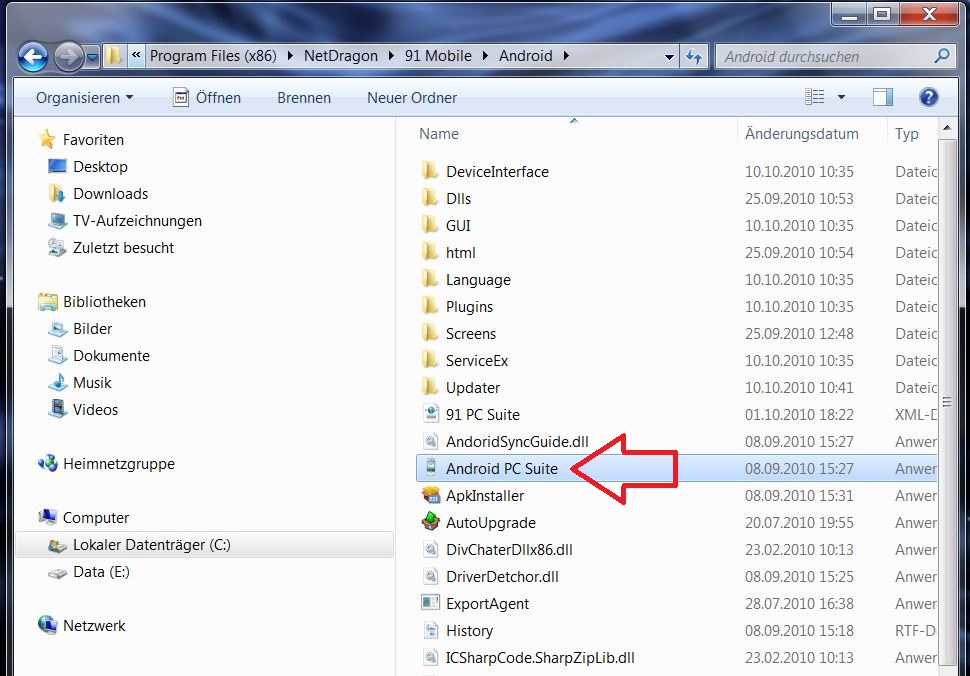This screenshot has height=676, width=970.
Task: Select the Plugins folder icon
Action: pyautogui.click(x=430, y=306)
